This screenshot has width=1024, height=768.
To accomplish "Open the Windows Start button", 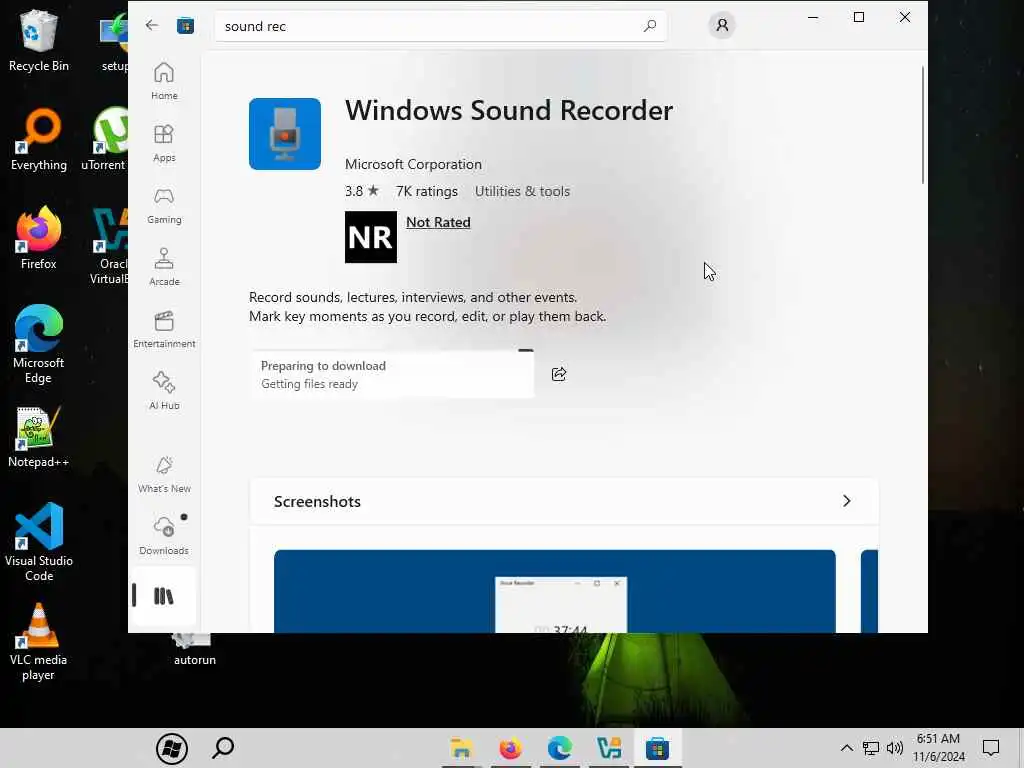I will [x=172, y=748].
